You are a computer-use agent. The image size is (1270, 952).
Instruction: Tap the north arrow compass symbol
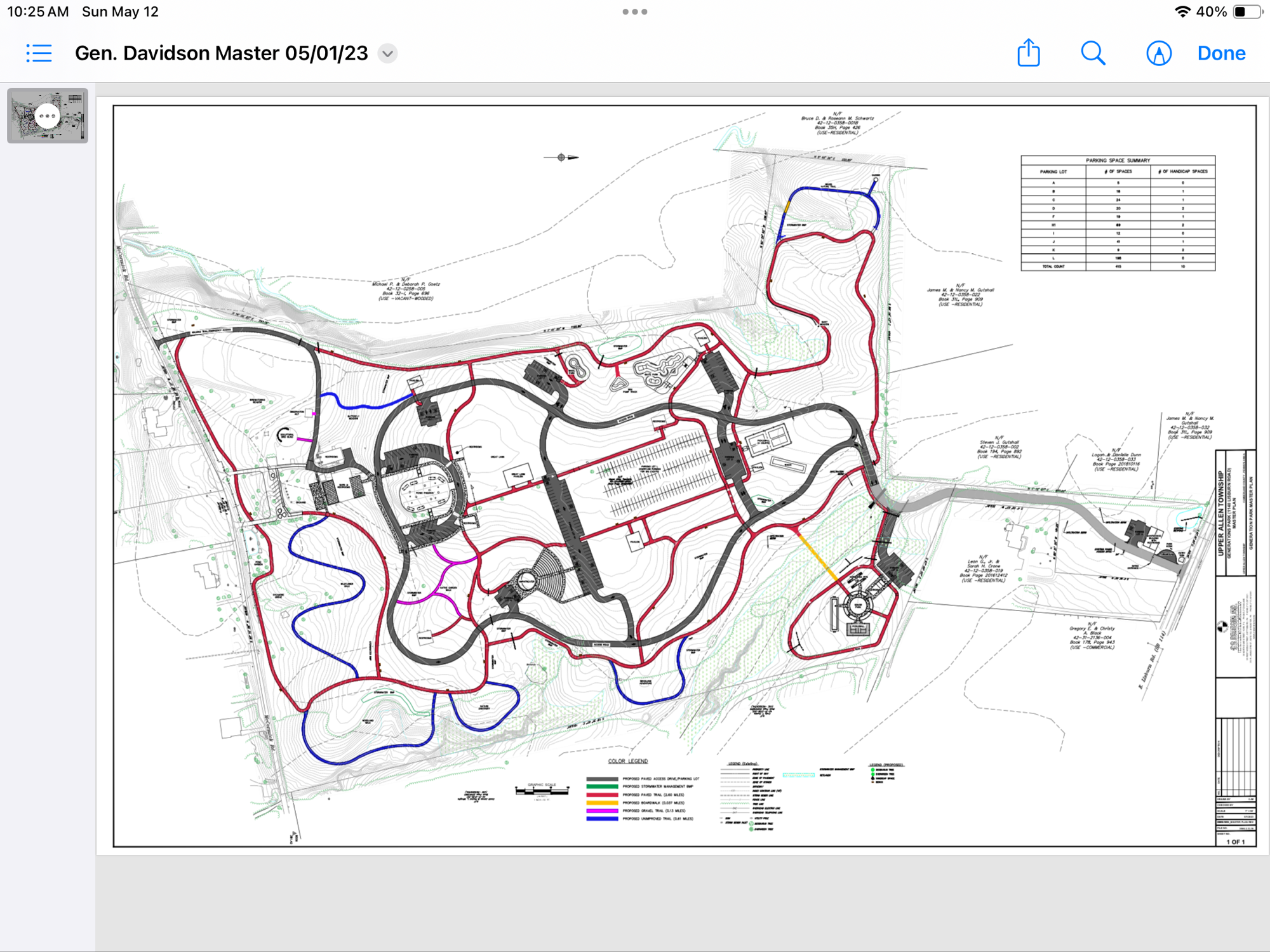point(561,157)
